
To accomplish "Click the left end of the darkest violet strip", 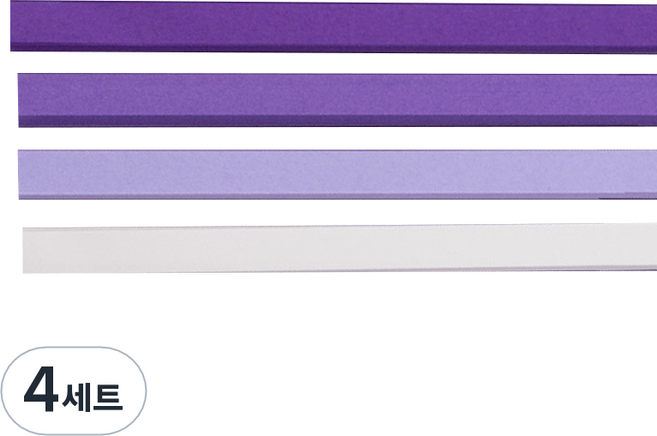I will 17,26.
